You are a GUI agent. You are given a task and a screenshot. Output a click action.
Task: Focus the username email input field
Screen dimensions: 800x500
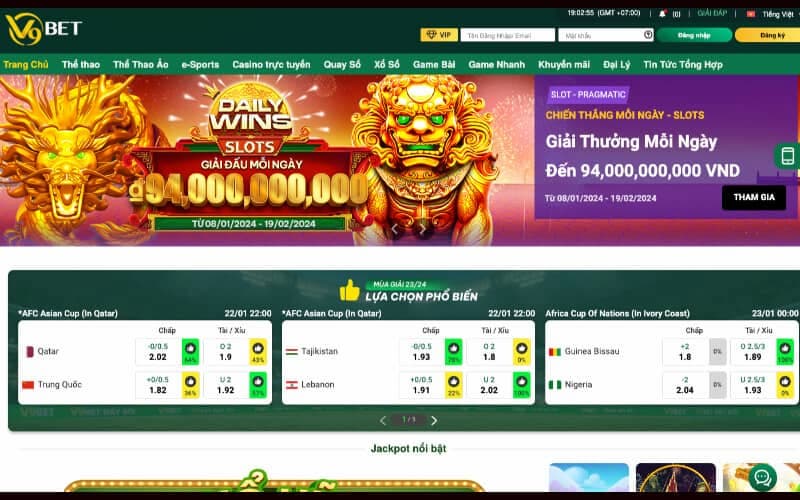pos(507,35)
